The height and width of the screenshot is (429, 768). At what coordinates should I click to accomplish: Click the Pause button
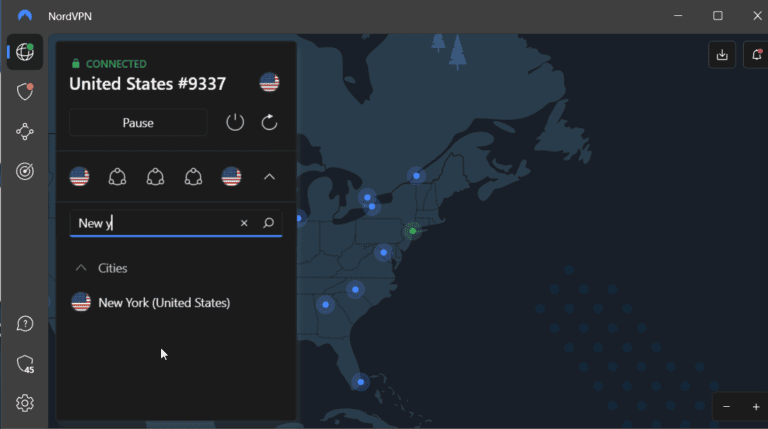[138, 122]
